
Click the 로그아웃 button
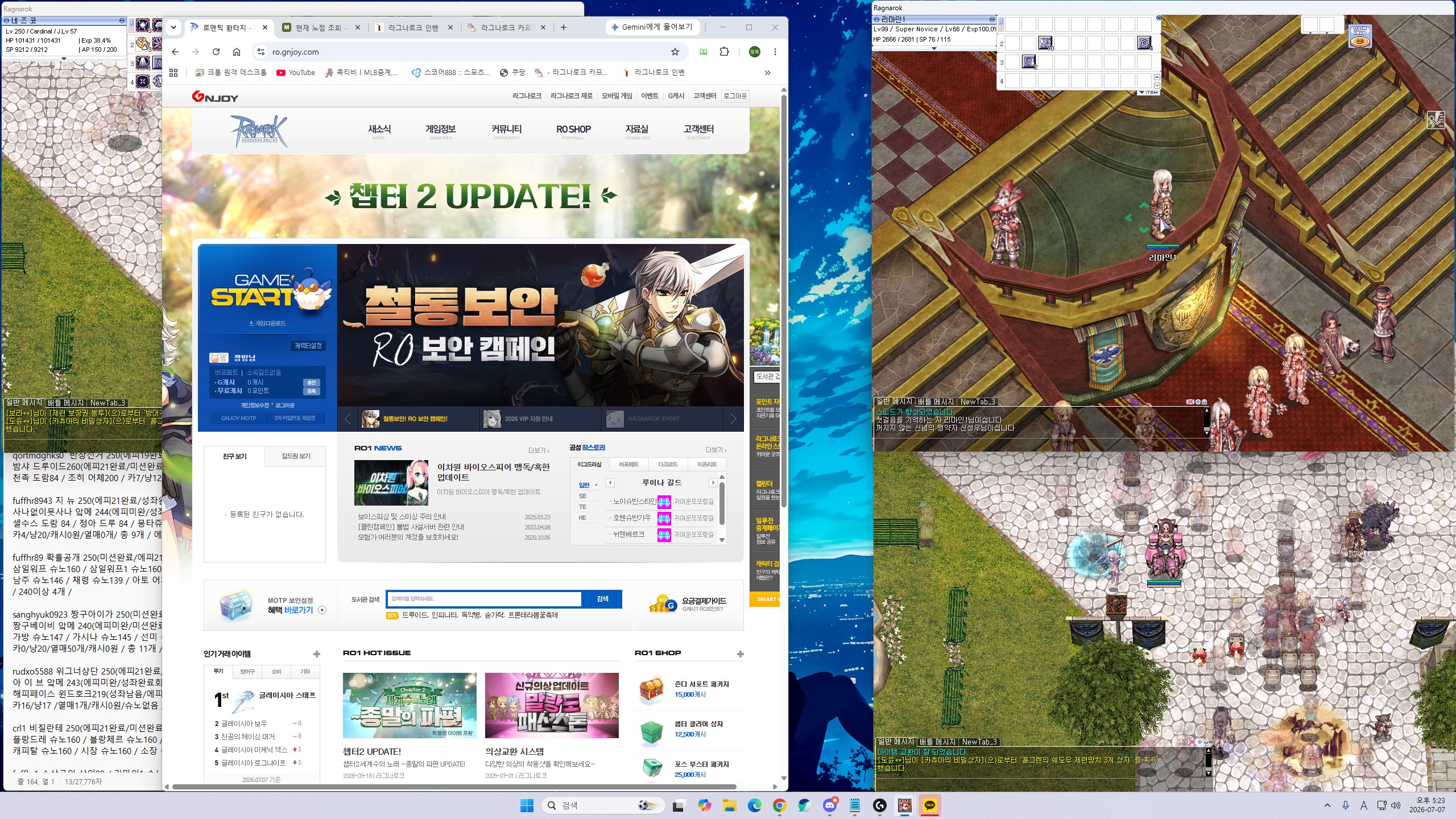point(735,96)
